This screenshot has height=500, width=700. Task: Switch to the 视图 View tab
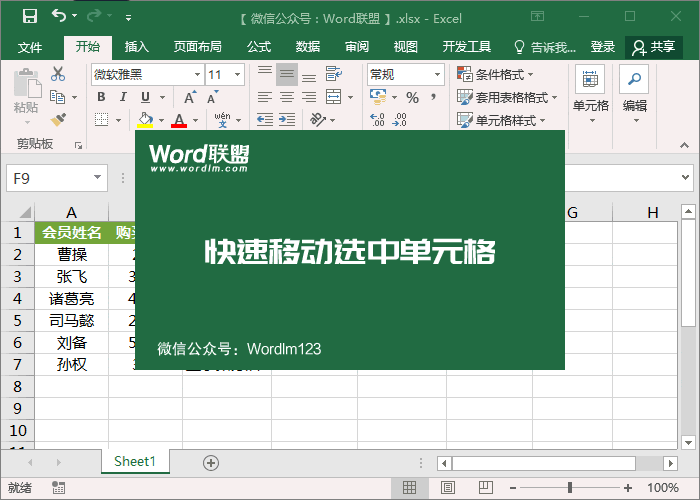pos(406,47)
